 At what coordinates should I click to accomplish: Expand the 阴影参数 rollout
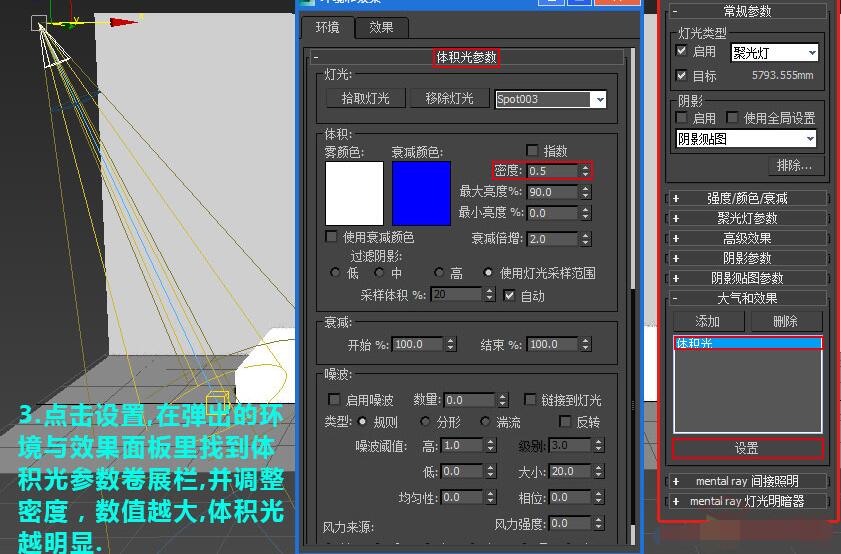tap(747, 258)
